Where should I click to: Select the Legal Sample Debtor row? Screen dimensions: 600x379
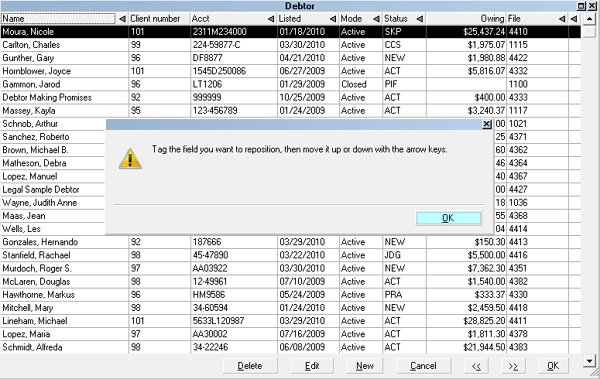coord(53,190)
